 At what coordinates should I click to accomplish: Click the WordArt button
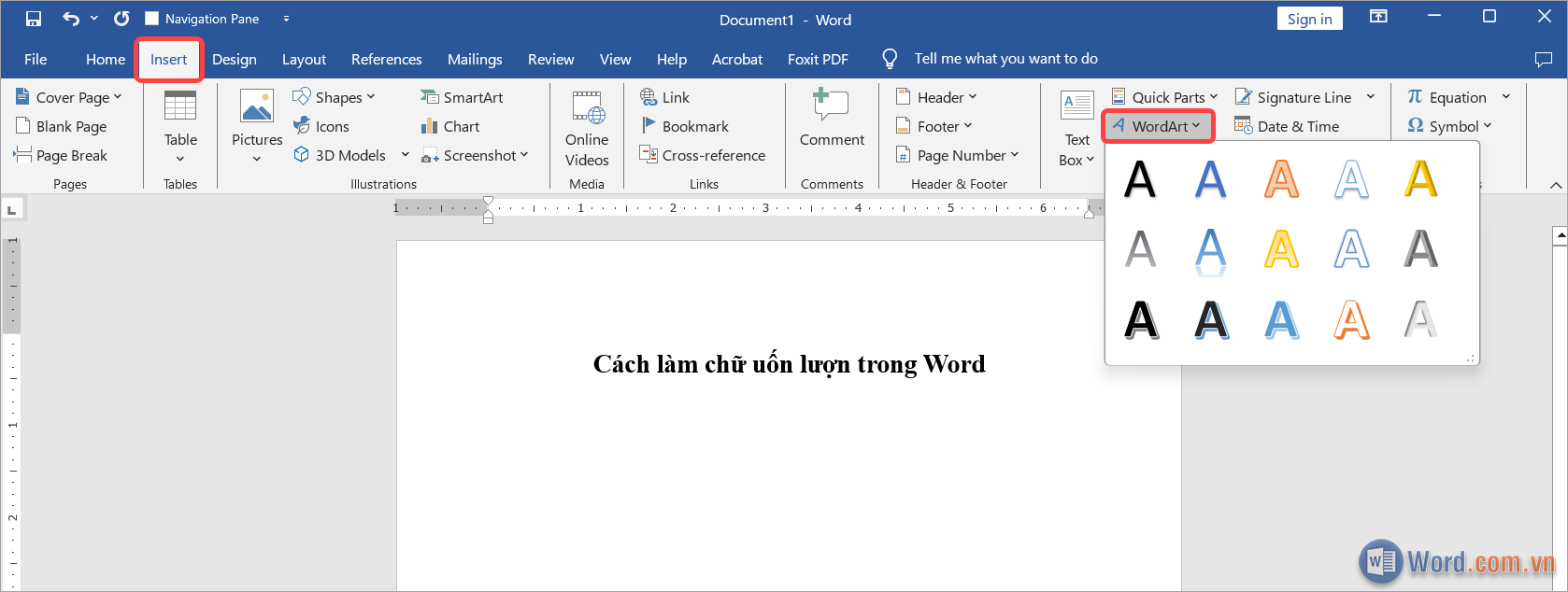[1158, 126]
